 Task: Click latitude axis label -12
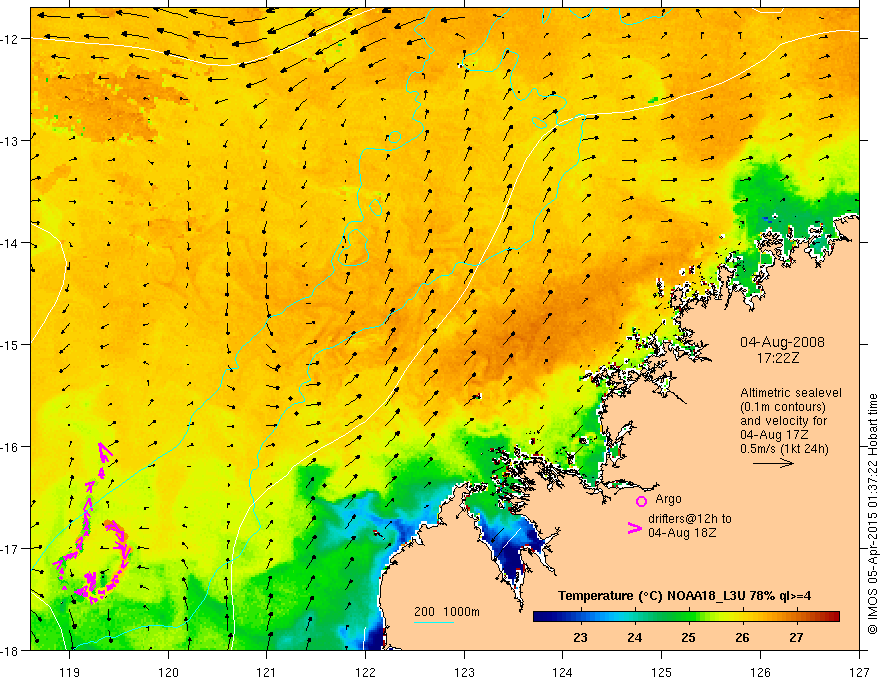click(11, 39)
